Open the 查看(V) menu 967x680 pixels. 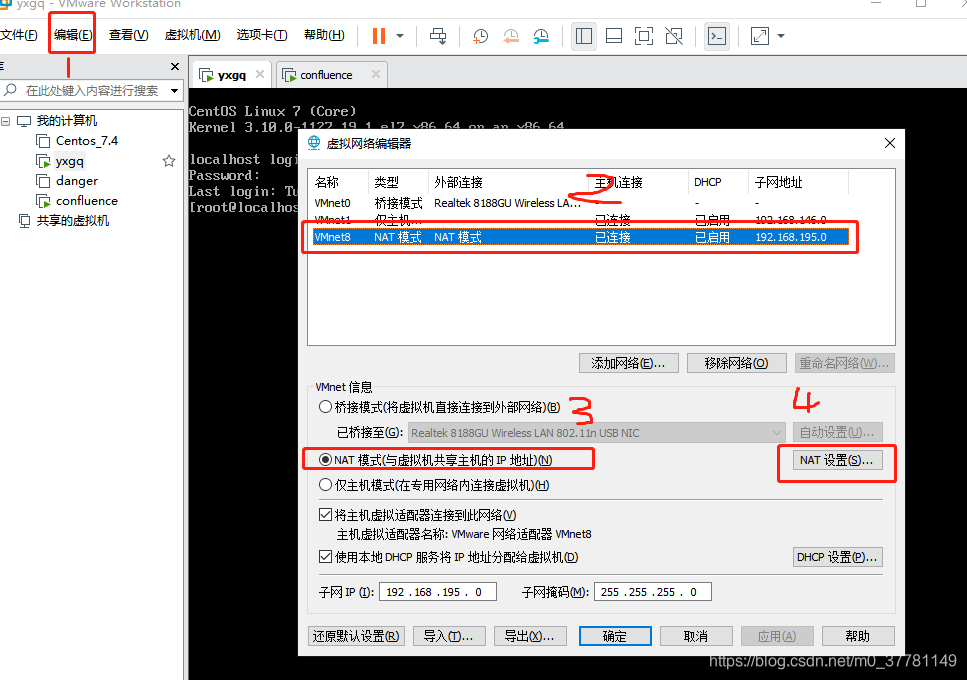pyautogui.click(x=128, y=35)
